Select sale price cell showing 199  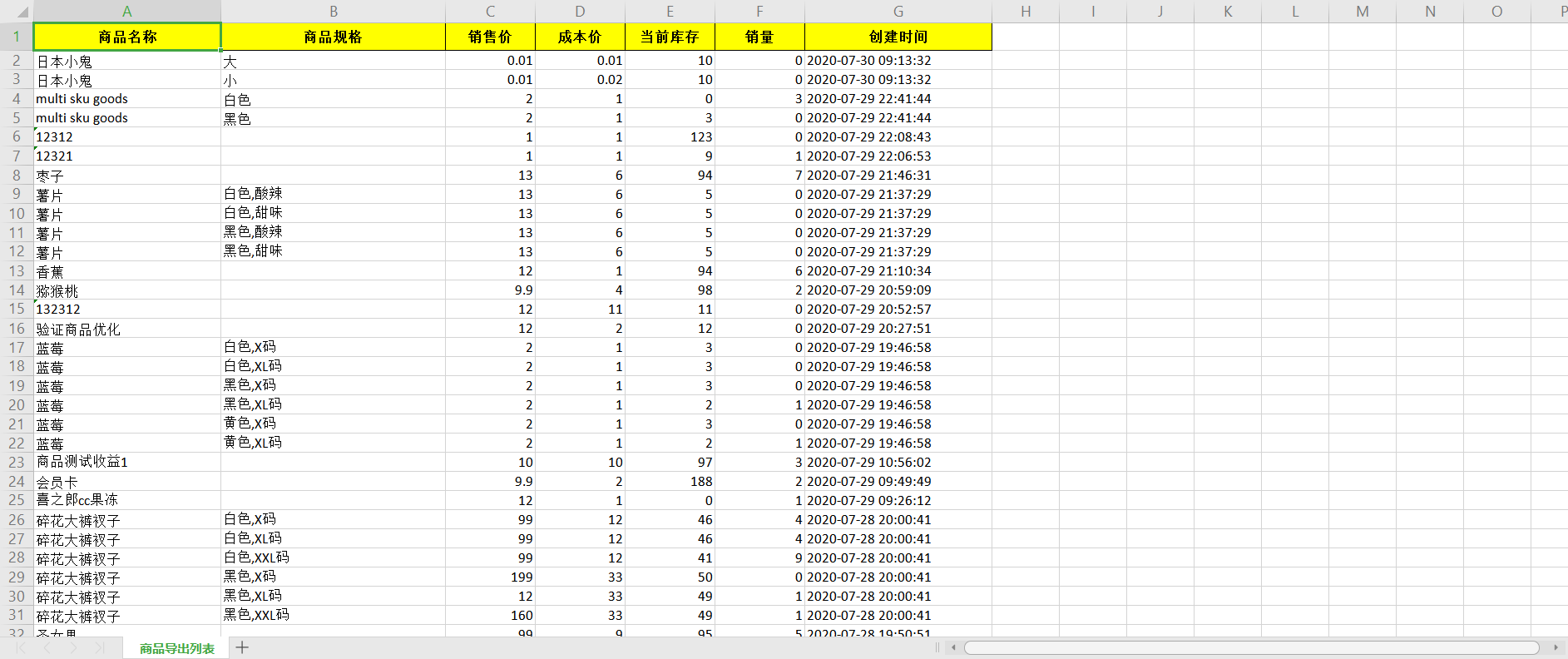[490, 577]
